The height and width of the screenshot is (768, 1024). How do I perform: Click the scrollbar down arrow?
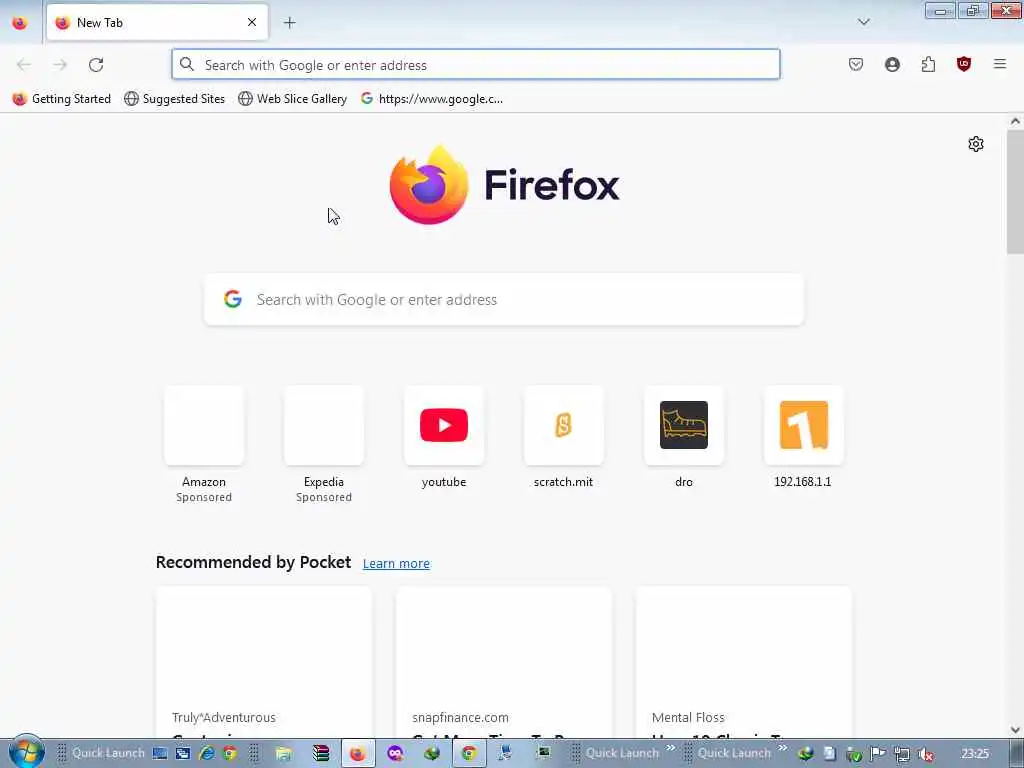point(1015,729)
